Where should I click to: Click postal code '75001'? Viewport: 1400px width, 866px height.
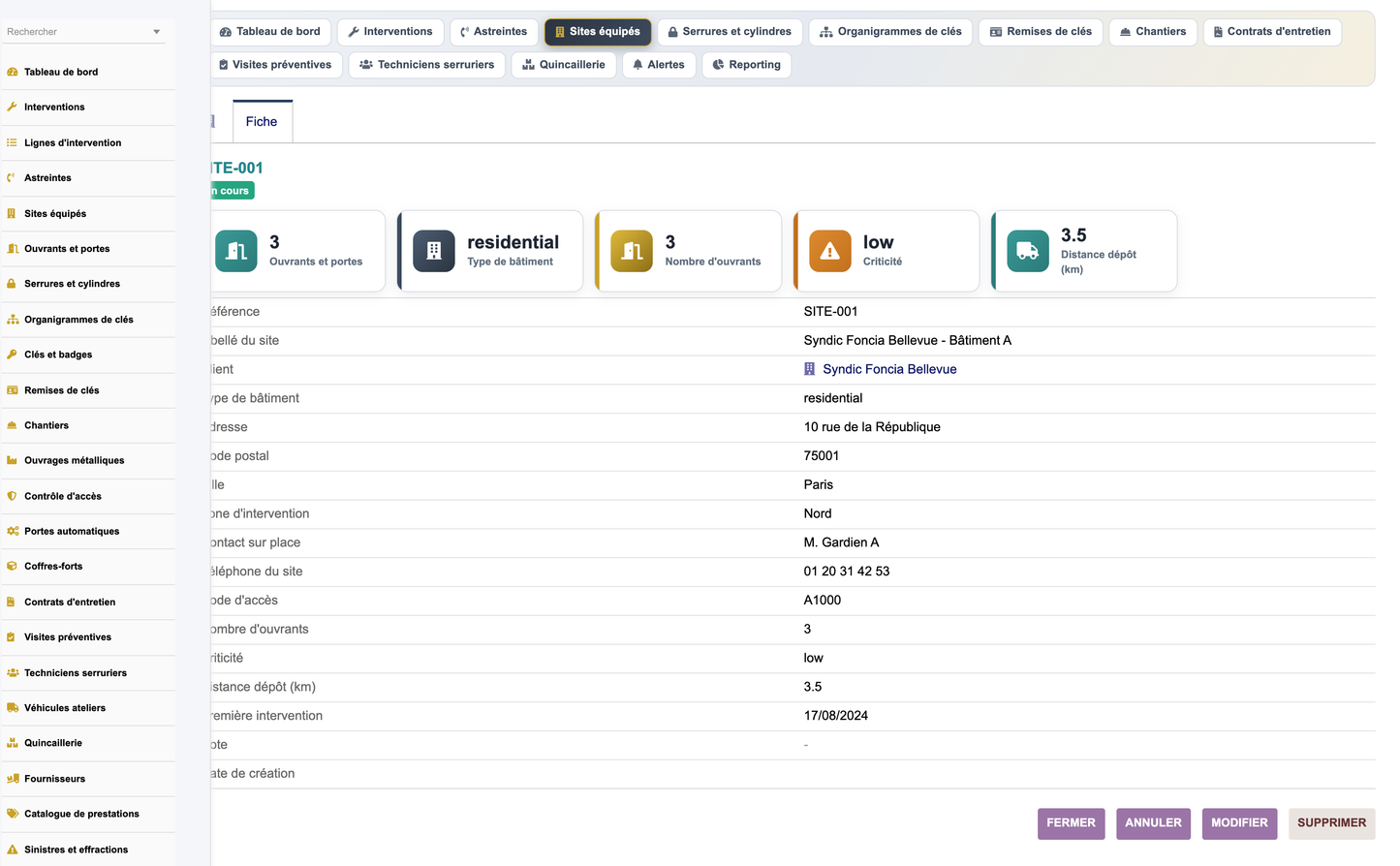(822, 456)
